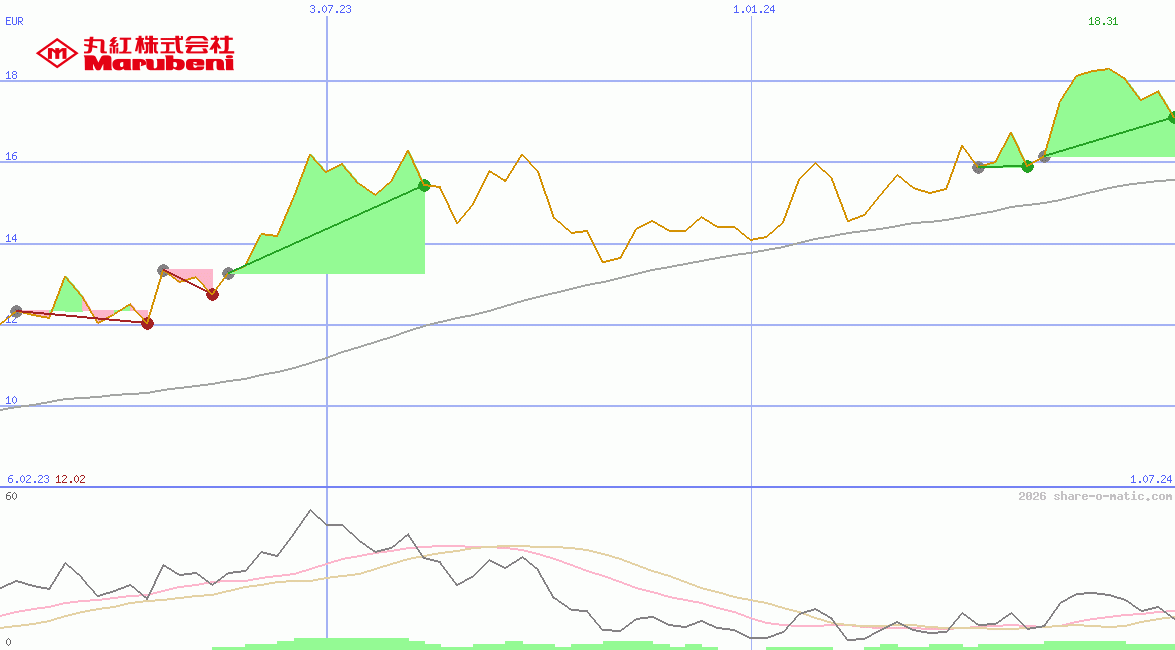This screenshot has width=1175, height=650.
Task: Click gray entry marker starting the final uptrend
Action: point(1044,156)
